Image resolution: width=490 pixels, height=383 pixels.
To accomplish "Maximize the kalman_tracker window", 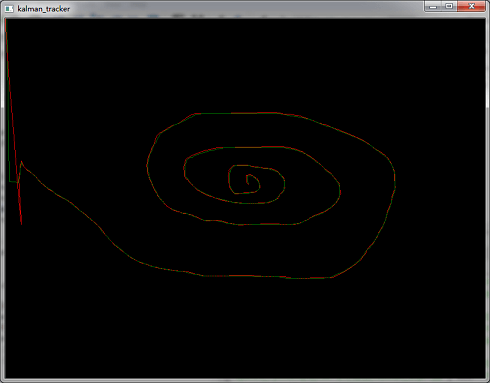I will coord(449,6).
